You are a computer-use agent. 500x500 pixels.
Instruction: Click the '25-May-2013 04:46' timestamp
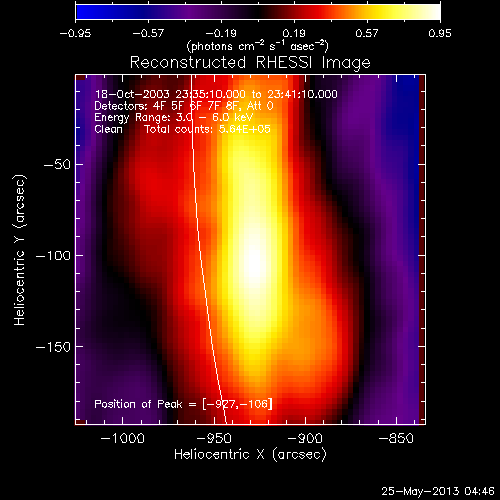coord(438,491)
